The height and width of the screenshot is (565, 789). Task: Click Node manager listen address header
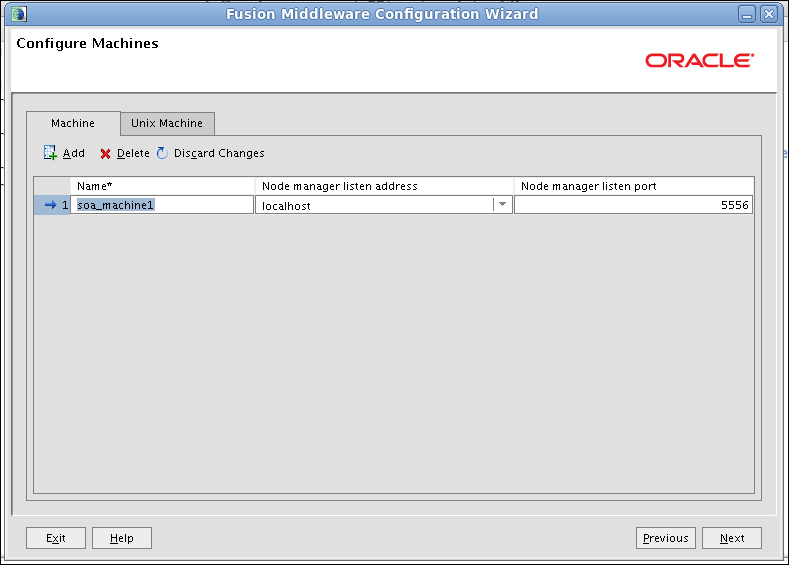[x=384, y=186]
